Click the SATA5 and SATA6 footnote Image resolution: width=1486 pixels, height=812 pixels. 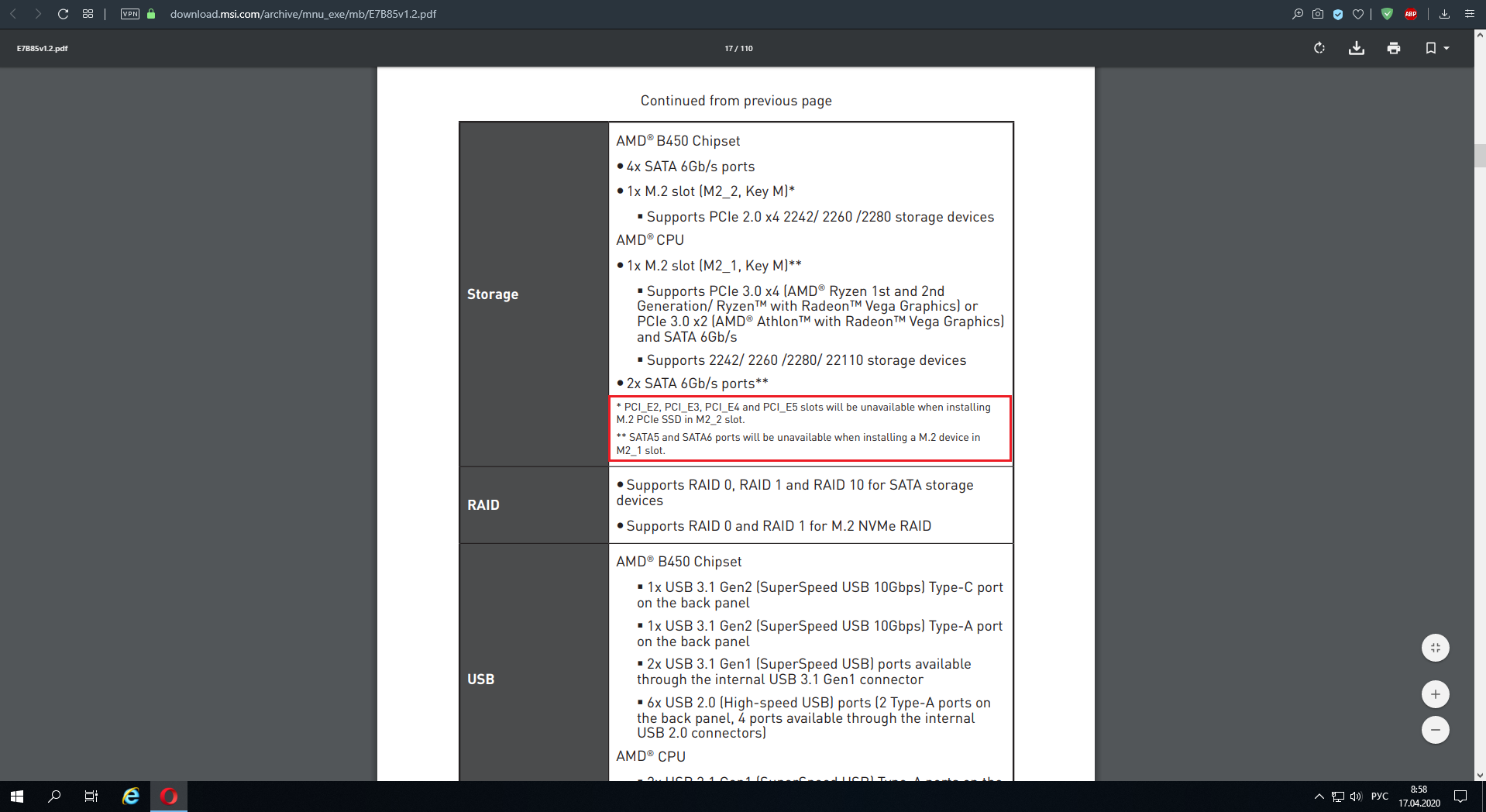pyautogui.click(x=798, y=444)
